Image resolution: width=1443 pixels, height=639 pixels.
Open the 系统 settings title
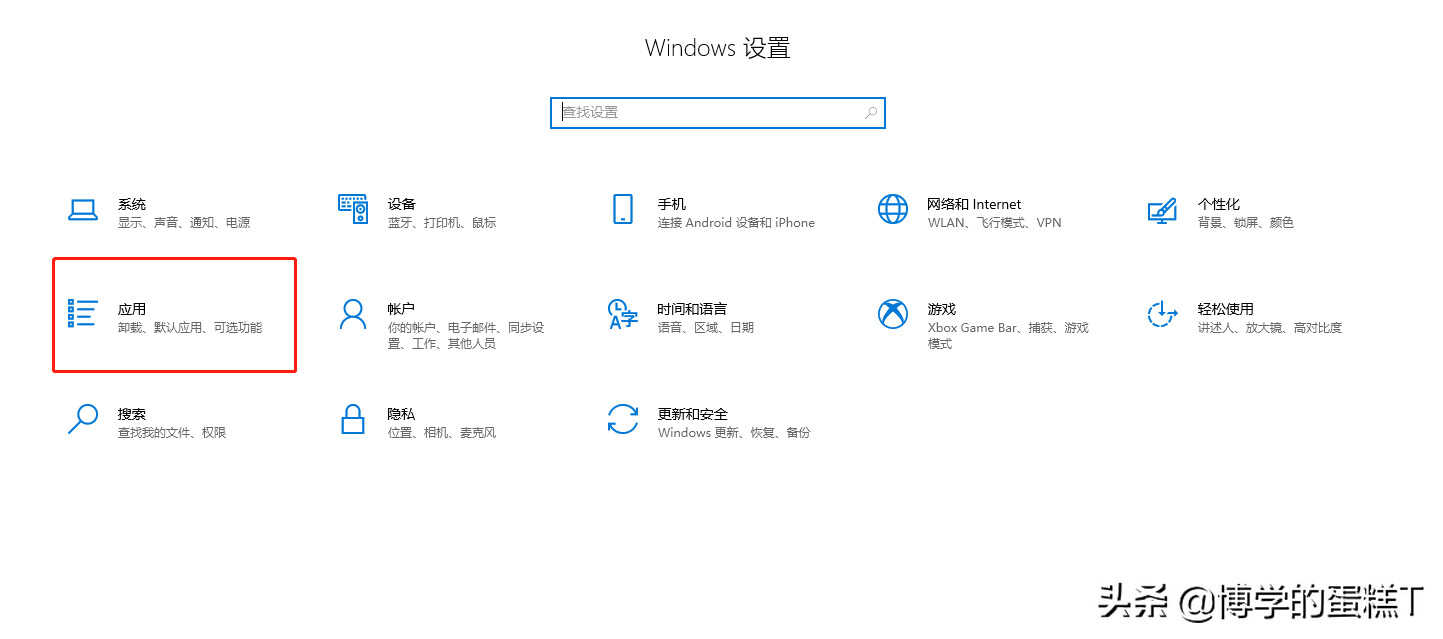[132, 204]
